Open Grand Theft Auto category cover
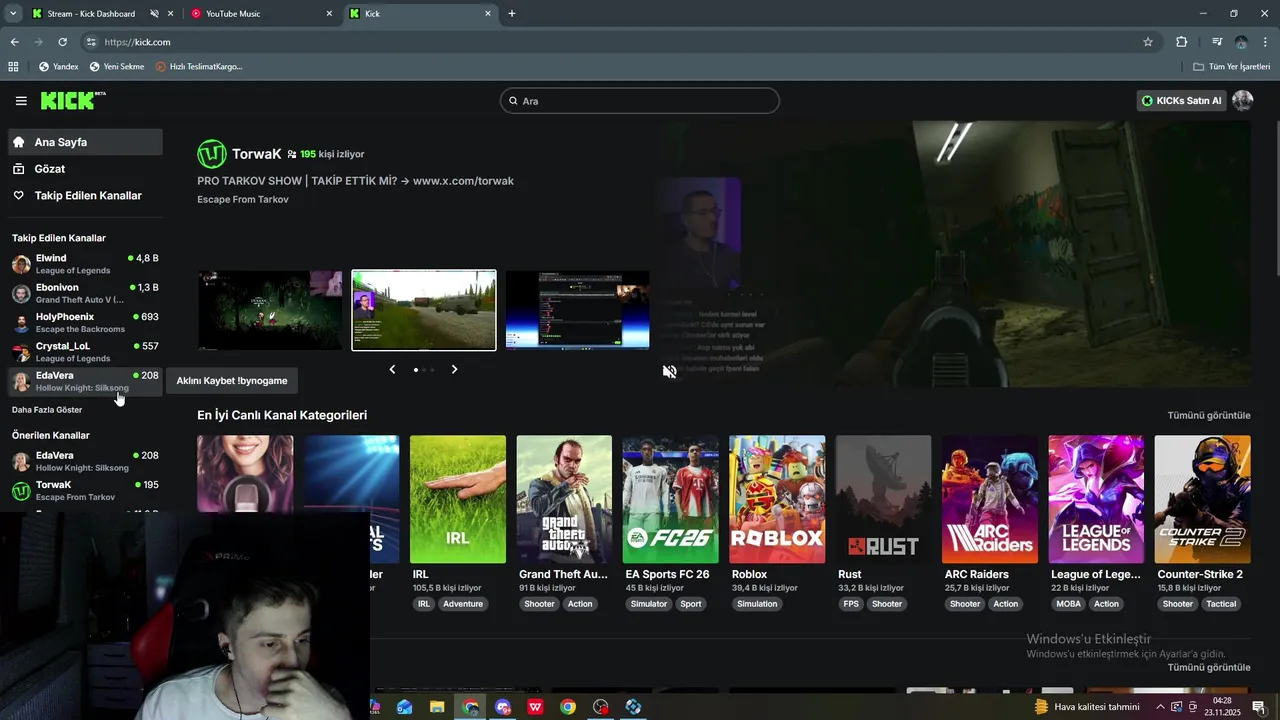The width and height of the screenshot is (1280, 720). 564,499
